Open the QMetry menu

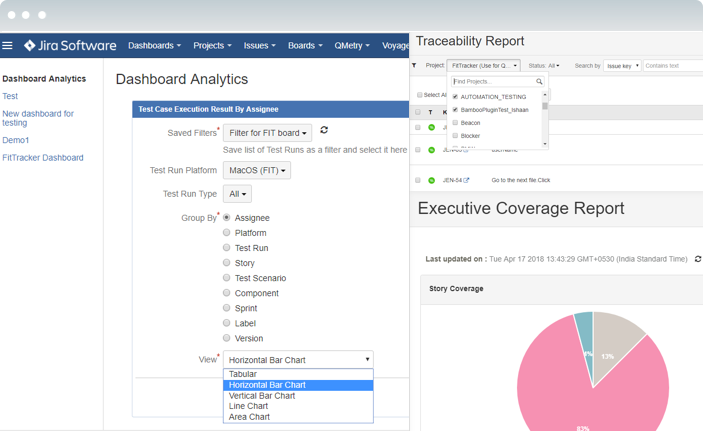pos(352,45)
